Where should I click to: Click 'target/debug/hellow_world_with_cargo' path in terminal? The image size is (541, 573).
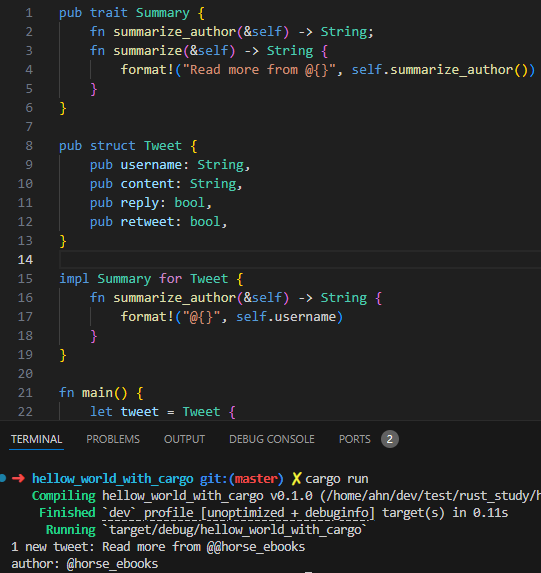pyautogui.click(x=235, y=530)
